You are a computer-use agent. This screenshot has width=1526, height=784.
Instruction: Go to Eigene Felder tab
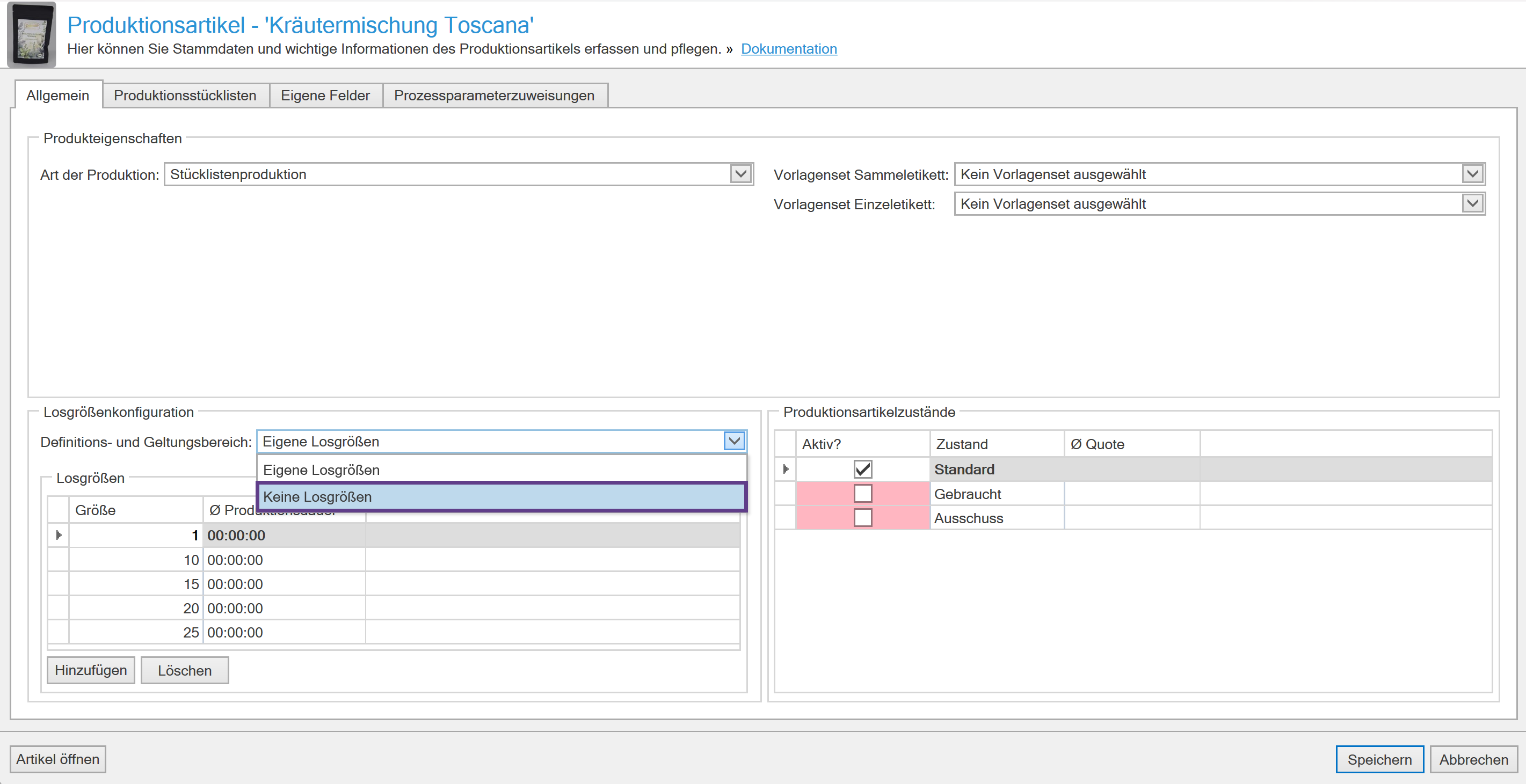pos(325,96)
